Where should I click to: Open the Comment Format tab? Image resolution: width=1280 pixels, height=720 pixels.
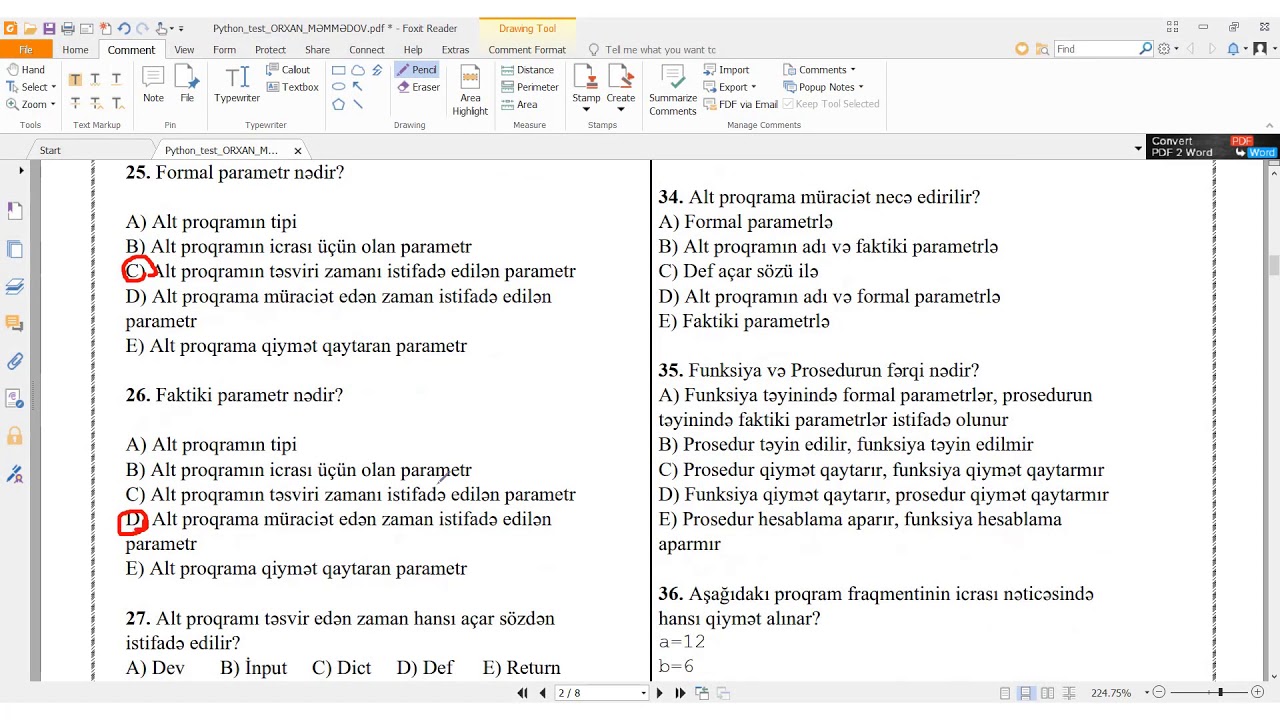tap(527, 49)
